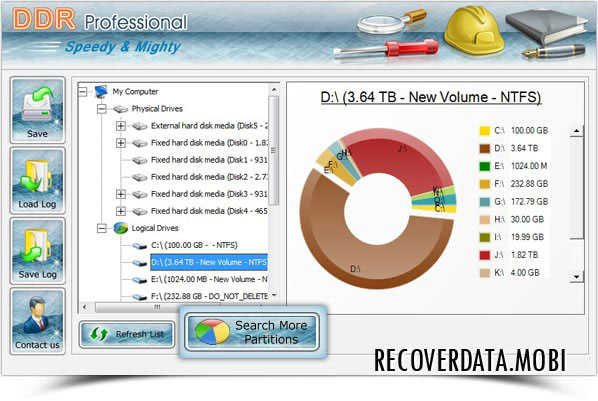The width and height of the screenshot is (598, 401).
Task: Select the E:\ (1024.00 MB) drive
Action: [x=209, y=279]
